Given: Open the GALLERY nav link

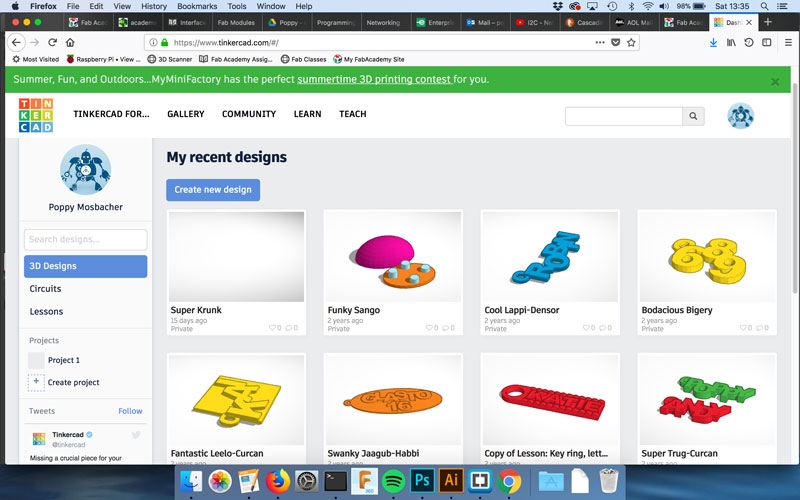Looking at the screenshot, I should click(x=186, y=114).
